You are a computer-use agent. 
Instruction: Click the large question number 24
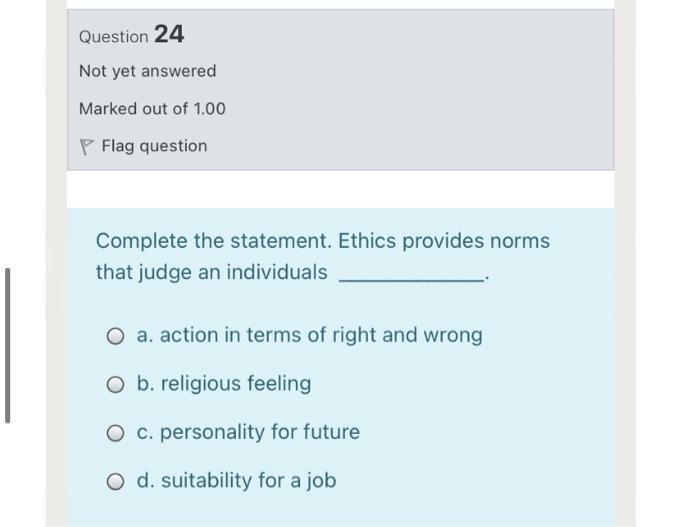169,34
